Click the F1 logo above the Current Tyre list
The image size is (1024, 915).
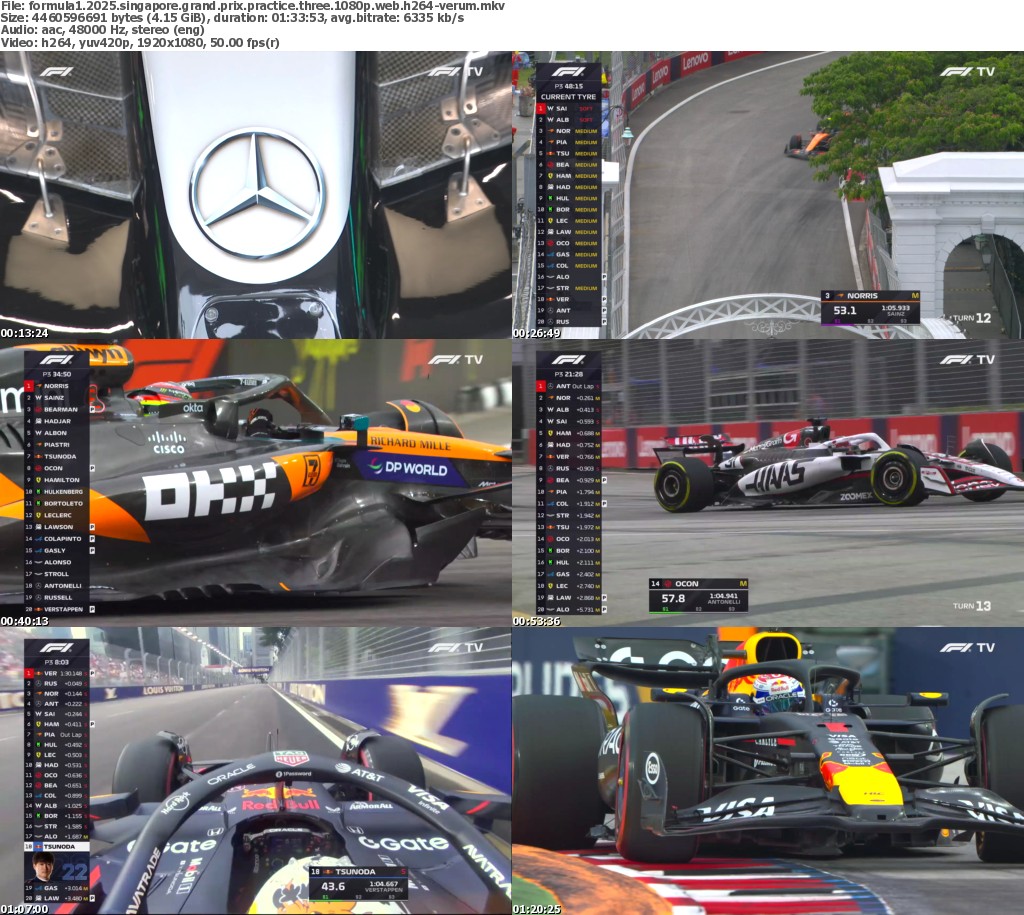click(x=568, y=71)
